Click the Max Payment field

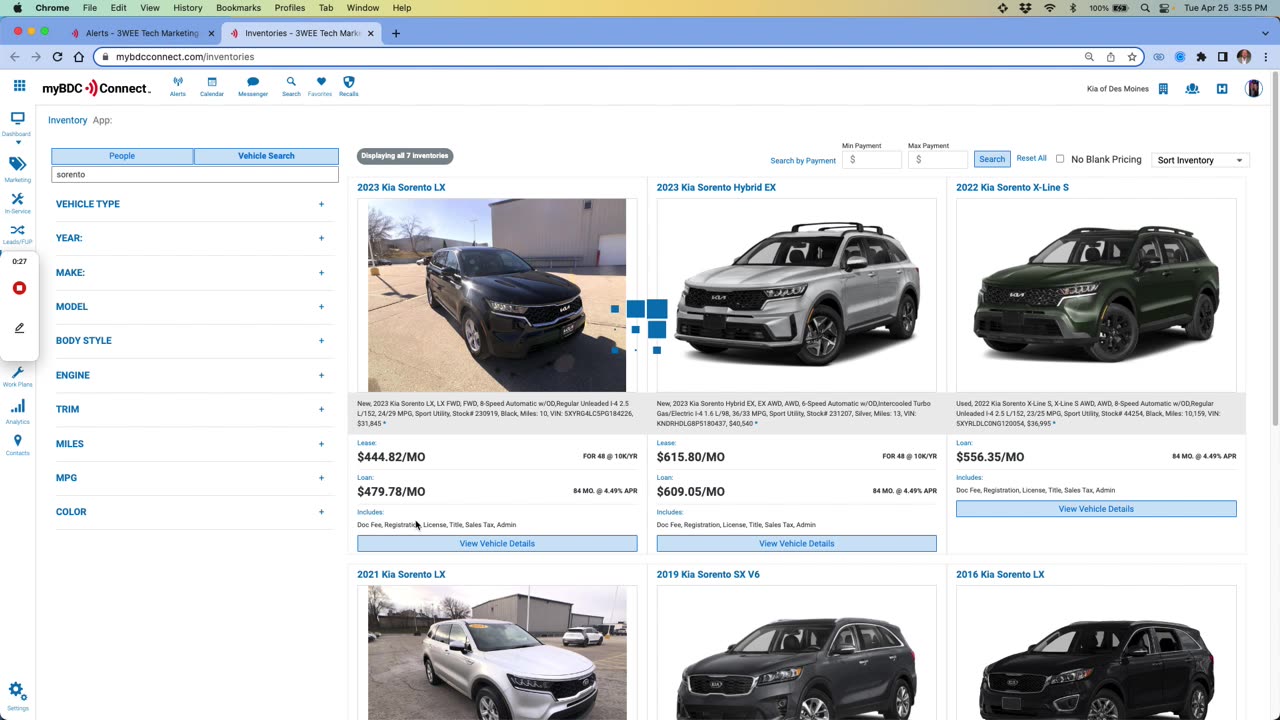(938, 159)
